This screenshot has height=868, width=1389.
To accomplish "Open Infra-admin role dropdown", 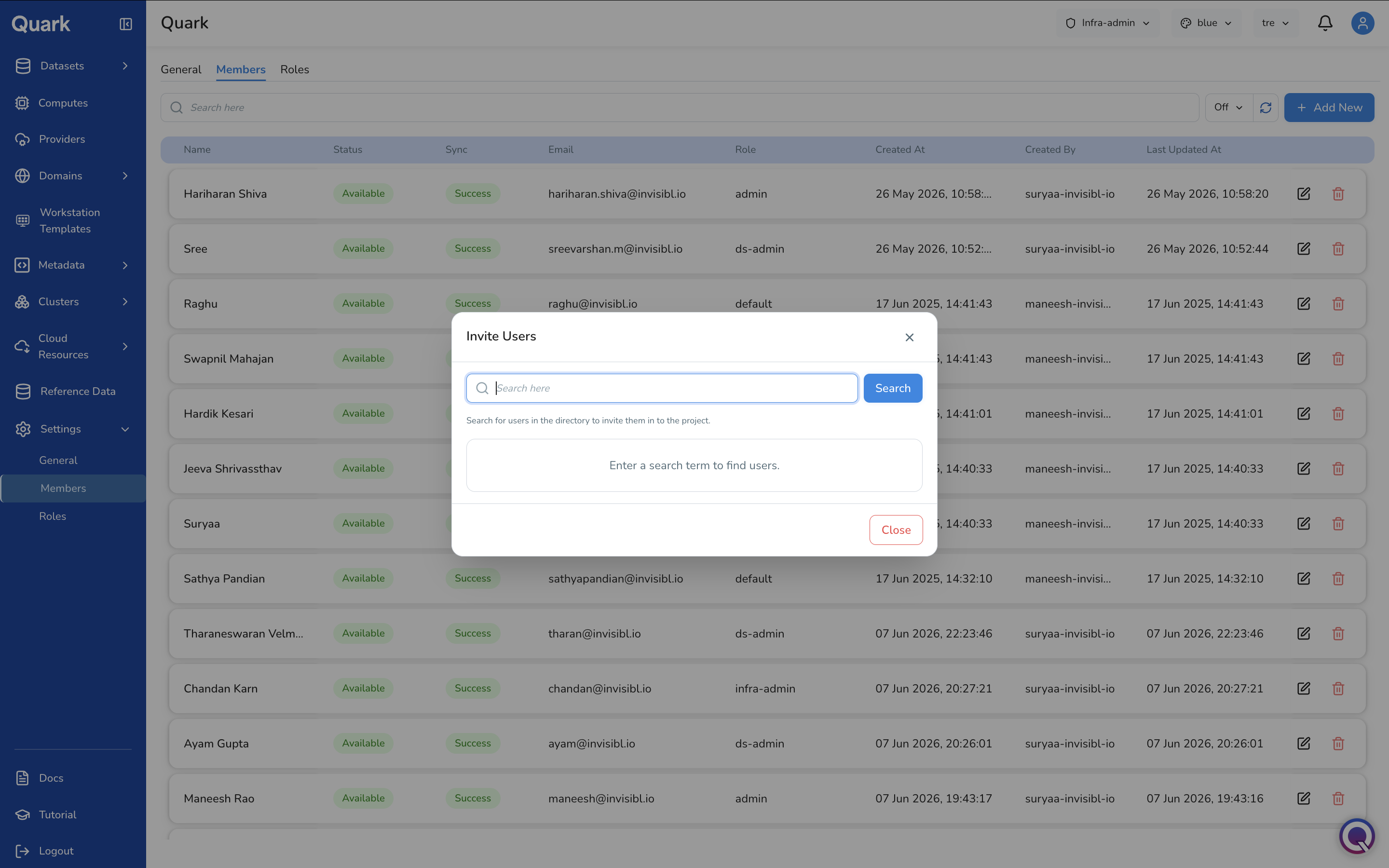I will pyautogui.click(x=1107, y=23).
